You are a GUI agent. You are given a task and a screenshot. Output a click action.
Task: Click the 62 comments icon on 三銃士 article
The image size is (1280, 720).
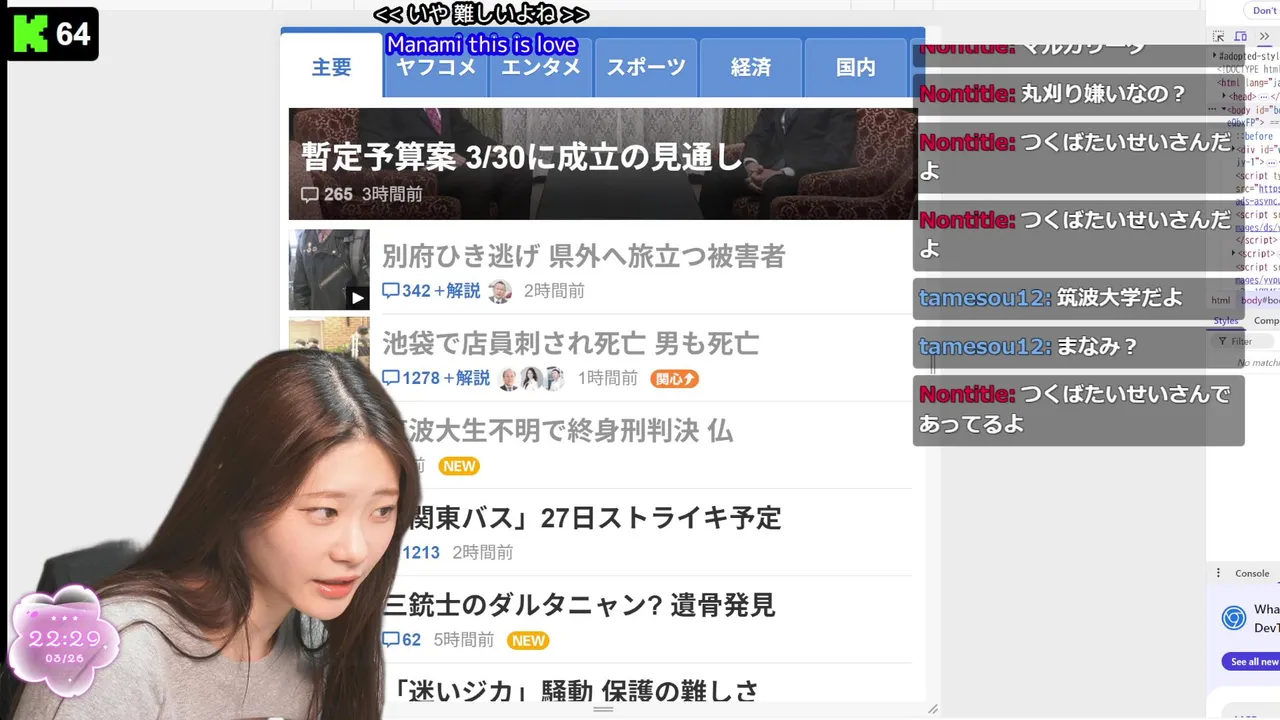point(390,640)
